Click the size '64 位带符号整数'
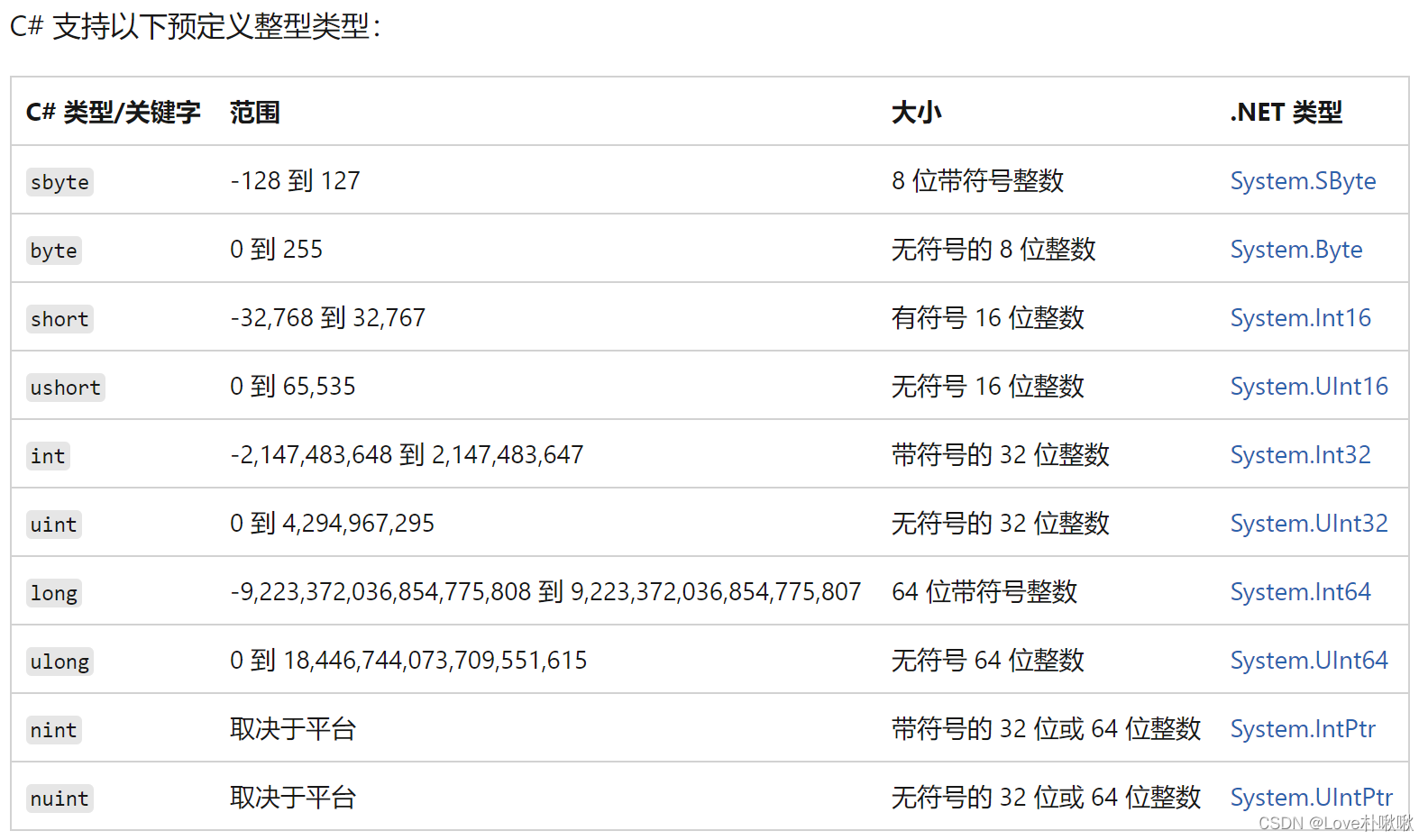This screenshot has height=840, width=1428. click(x=984, y=592)
